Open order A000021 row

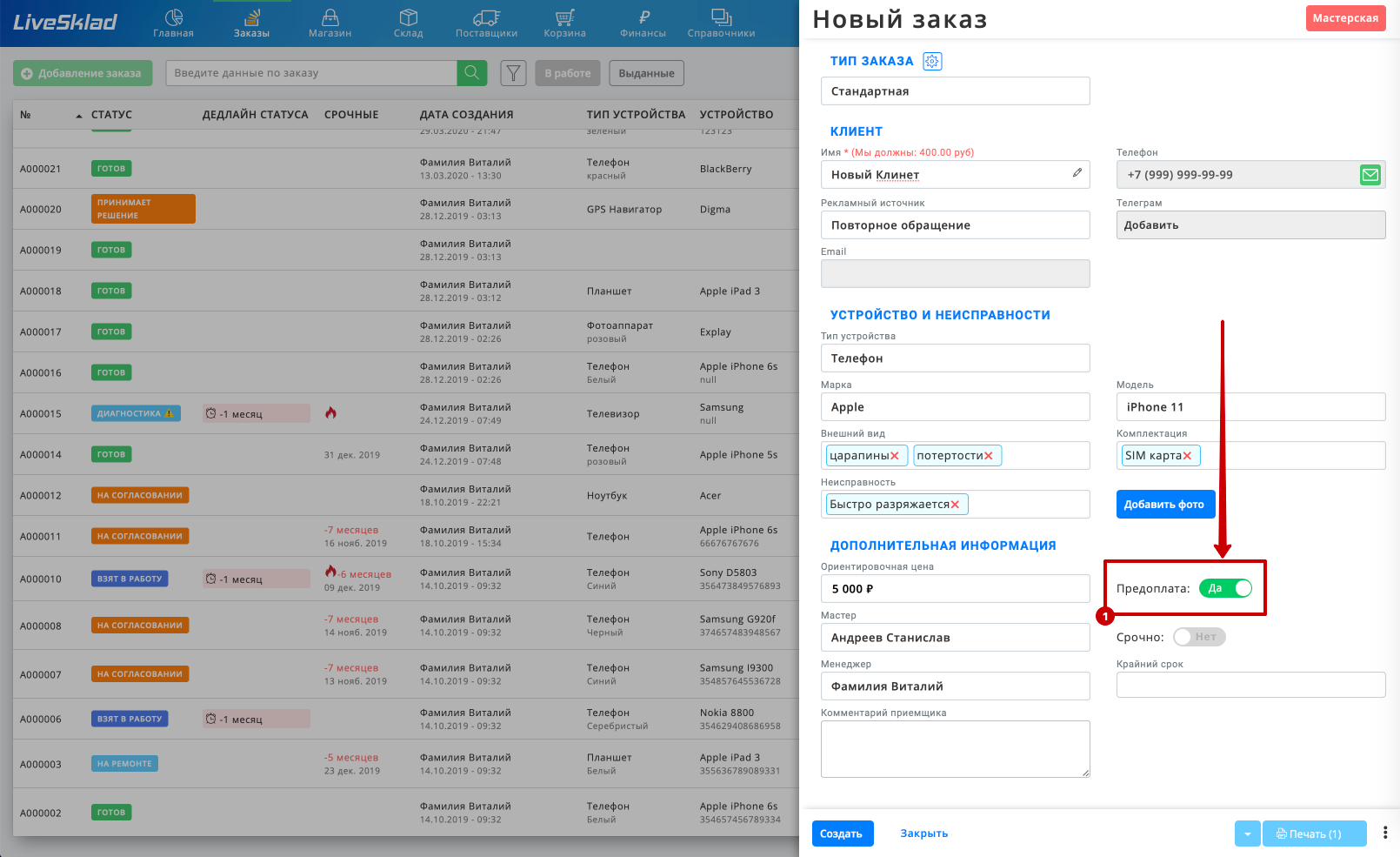pyautogui.click(x=406, y=169)
